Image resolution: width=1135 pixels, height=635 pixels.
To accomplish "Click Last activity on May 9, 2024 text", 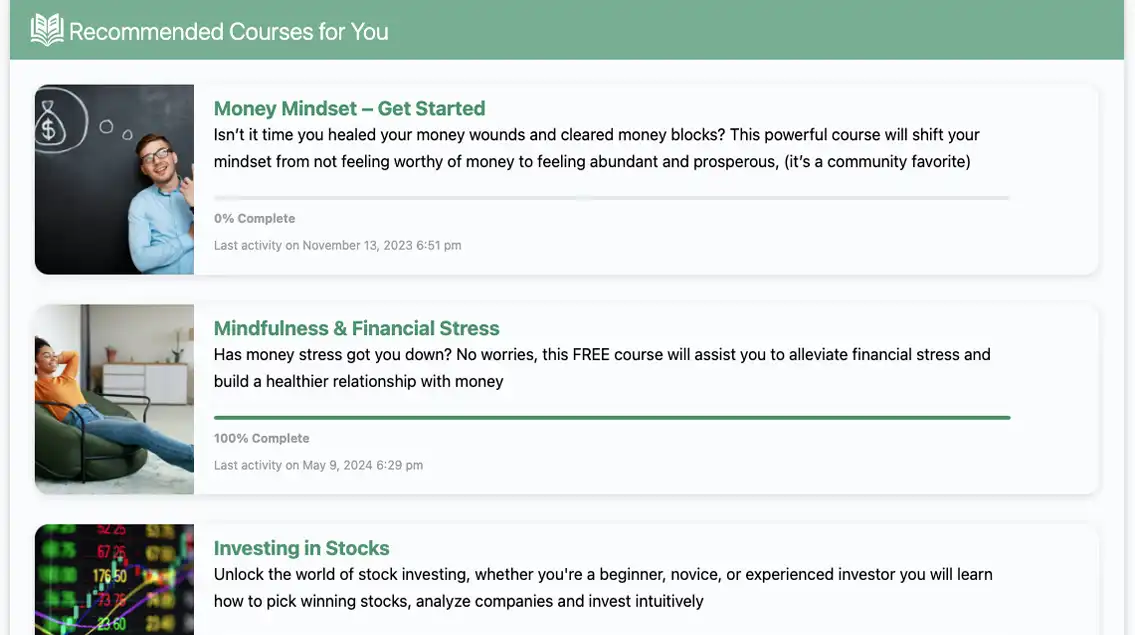I will (318, 465).
